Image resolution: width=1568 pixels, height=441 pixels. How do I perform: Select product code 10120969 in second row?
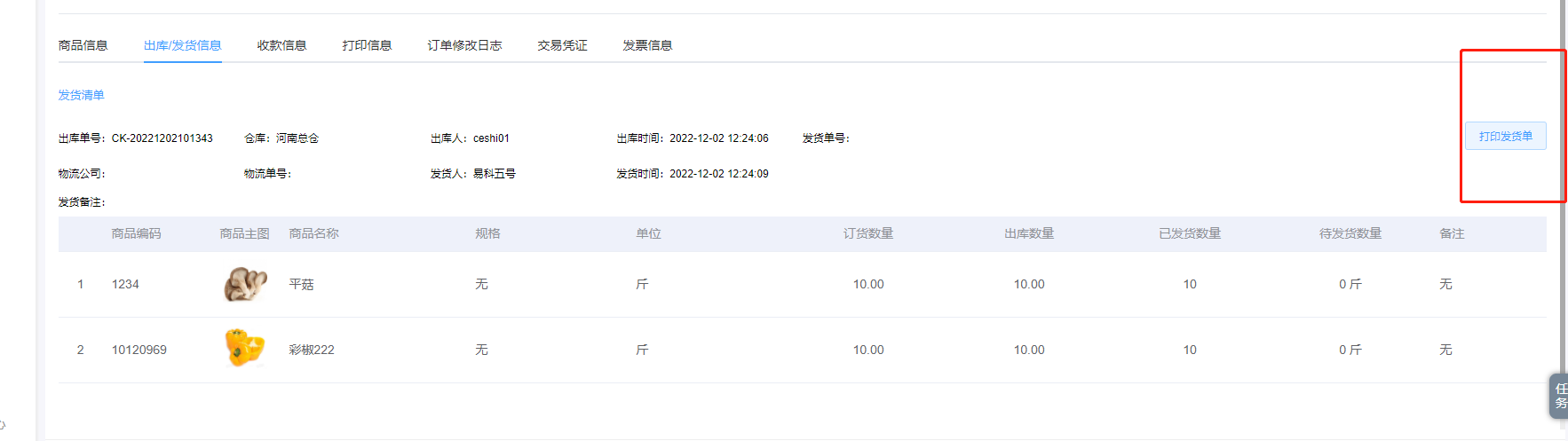[x=139, y=350]
